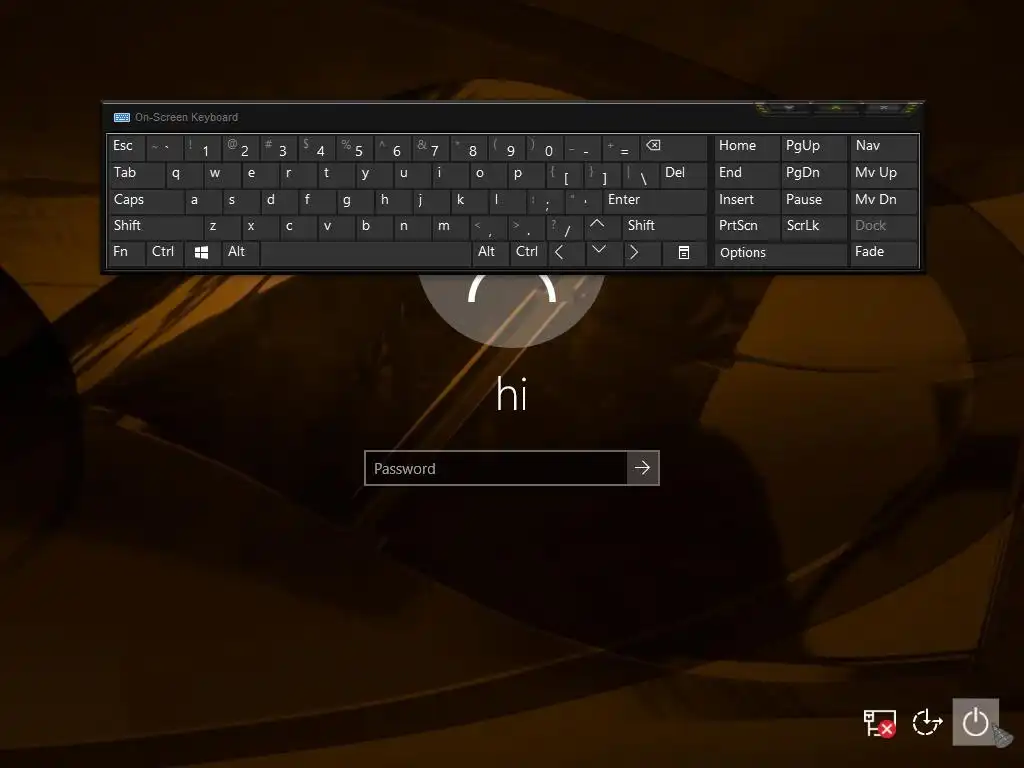This screenshot has width=1024, height=768.
Task: Click the Nav key
Action: point(884,148)
